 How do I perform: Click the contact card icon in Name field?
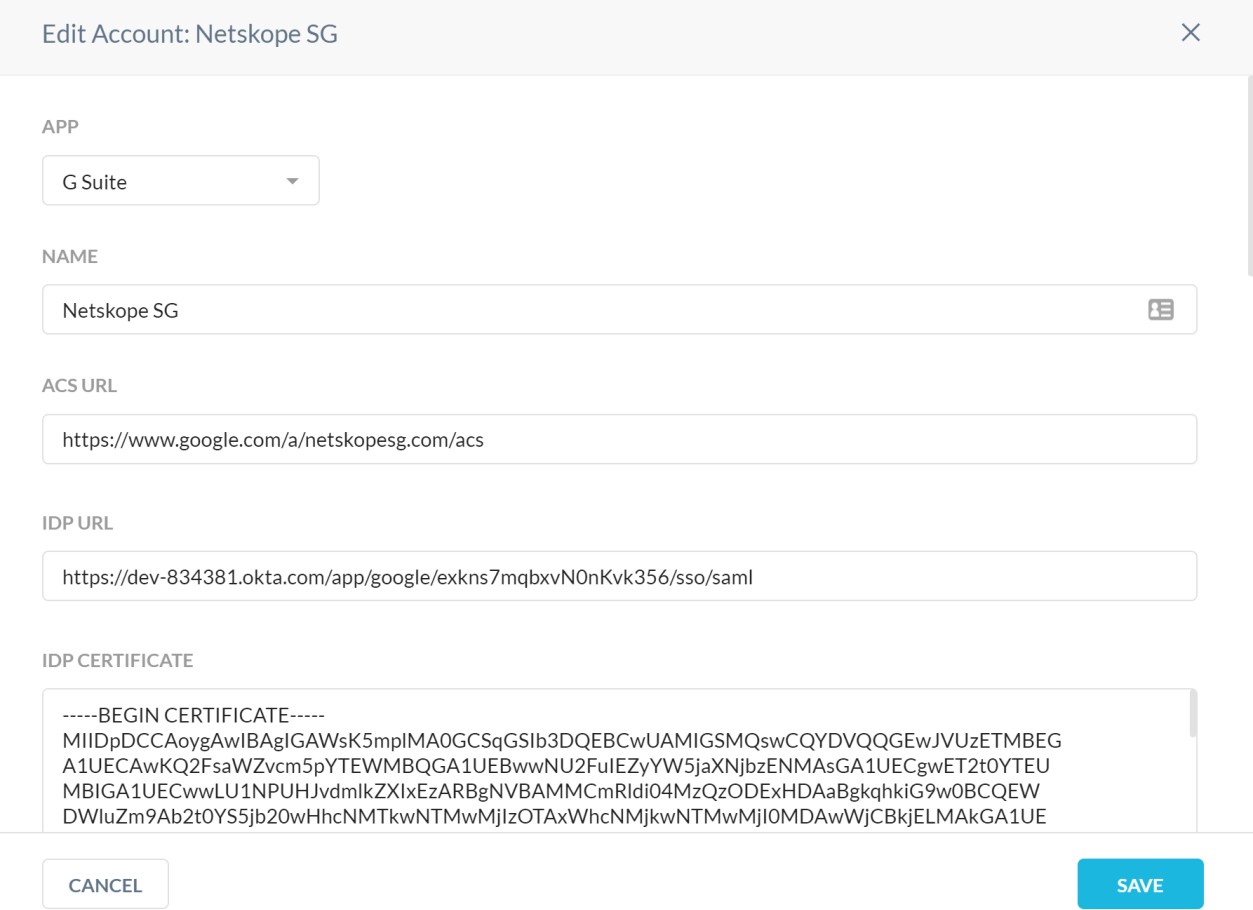[x=1160, y=310]
